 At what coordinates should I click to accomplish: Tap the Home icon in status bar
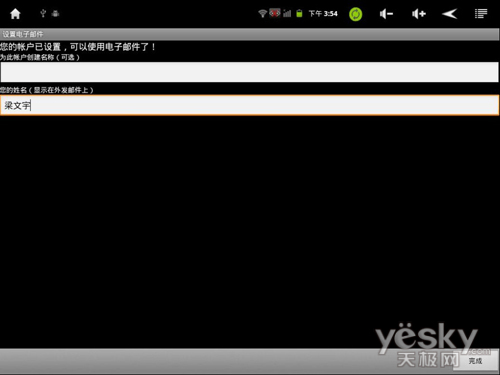click(x=15, y=14)
